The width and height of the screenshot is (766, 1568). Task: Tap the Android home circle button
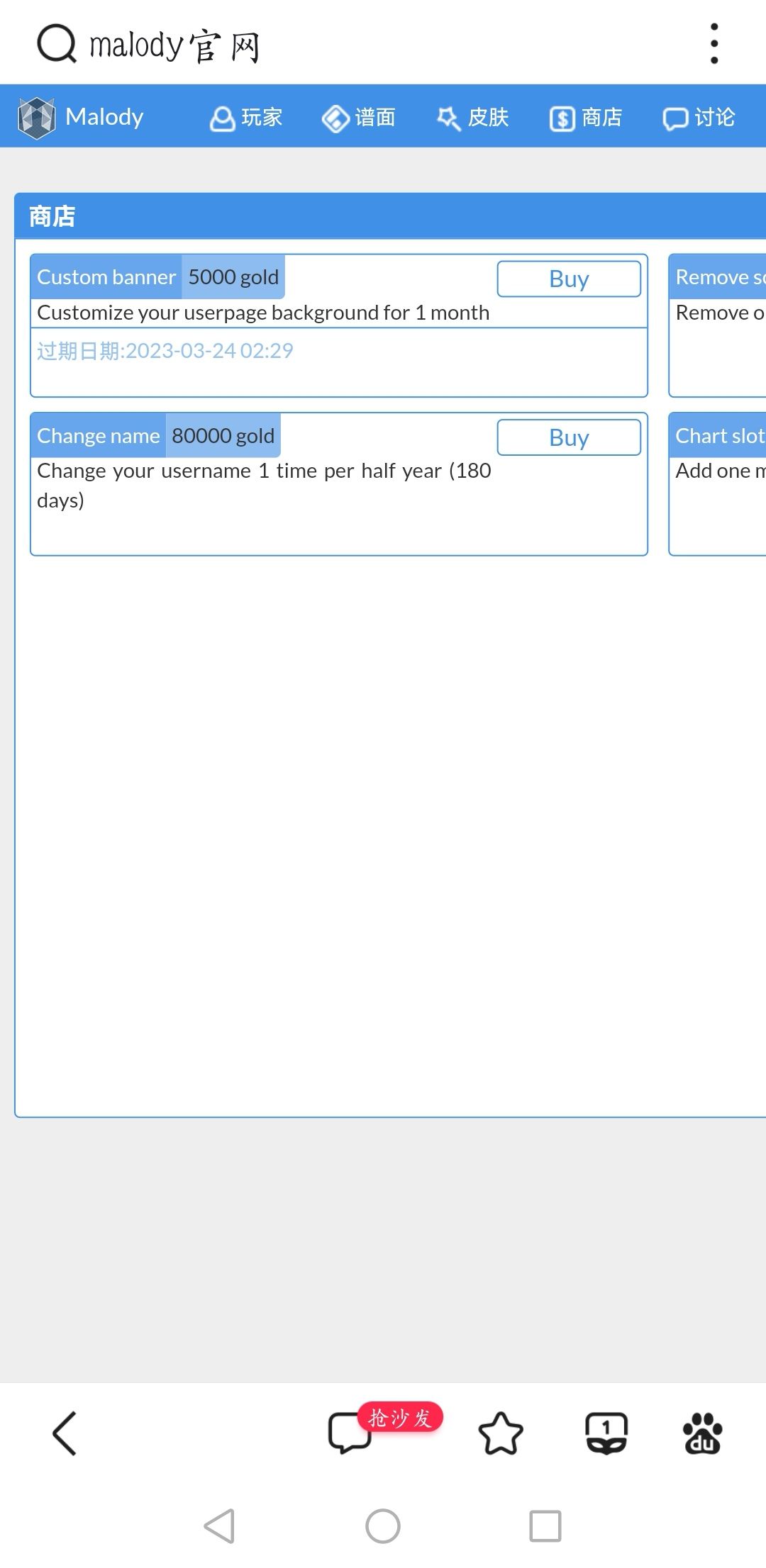pos(383,1526)
